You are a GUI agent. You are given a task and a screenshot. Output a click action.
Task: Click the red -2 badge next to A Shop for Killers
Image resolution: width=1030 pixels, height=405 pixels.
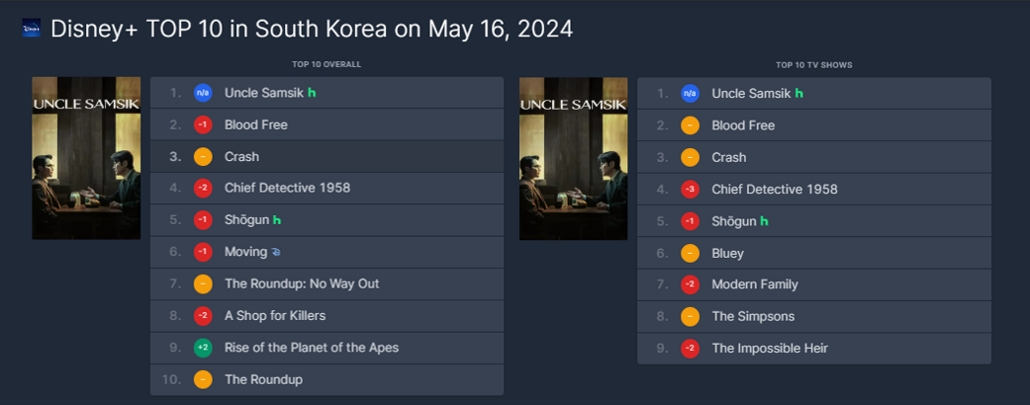click(x=203, y=316)
